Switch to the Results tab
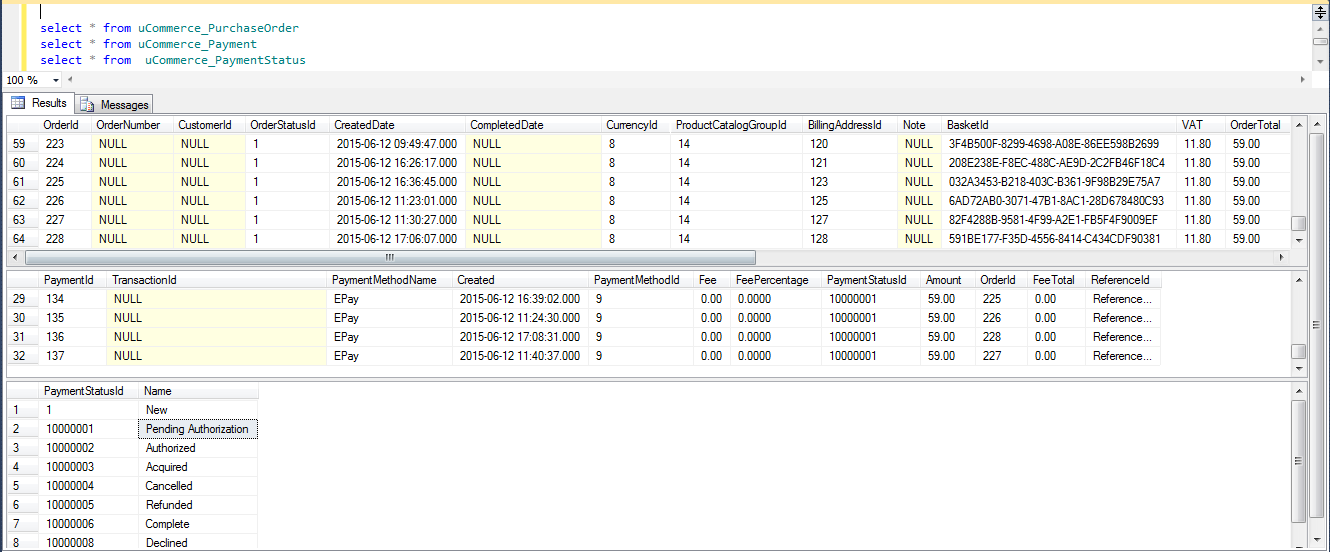The height and width of the screenshot is (552, 1330). (39, 103)
